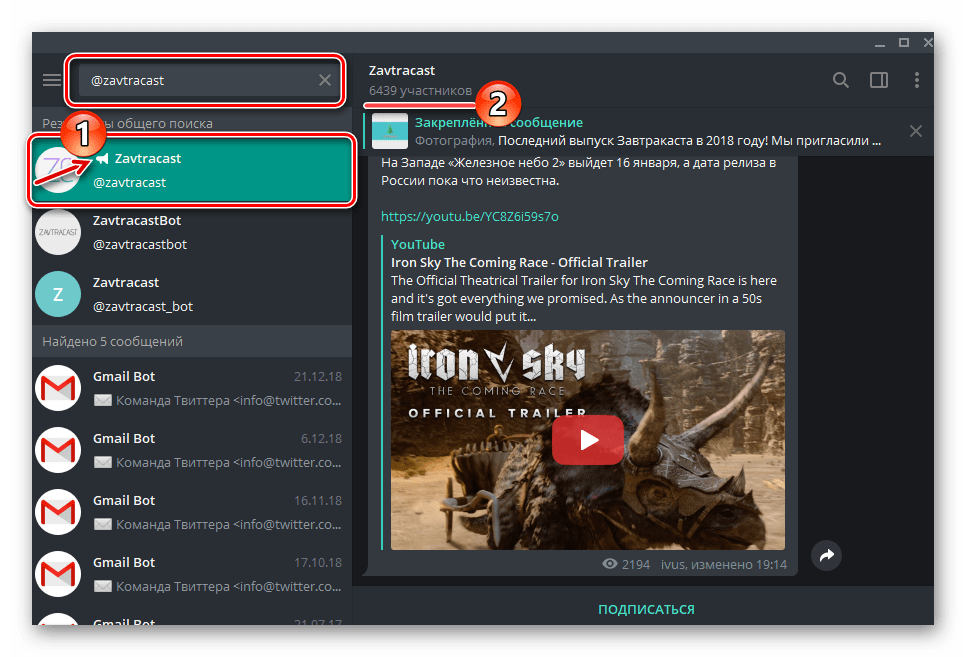Click Gmail icon on 21.12.18 message
The image size is (966, 657).
click(58, 388)
